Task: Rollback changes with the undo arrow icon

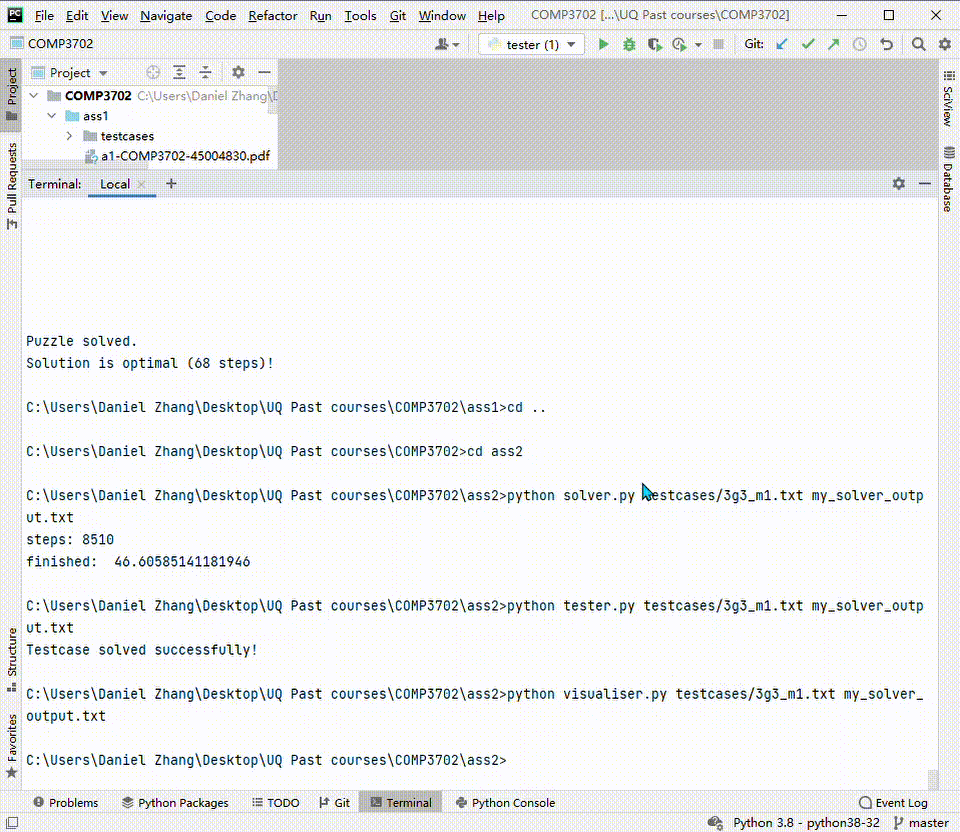Action: [x=886, y=44]
